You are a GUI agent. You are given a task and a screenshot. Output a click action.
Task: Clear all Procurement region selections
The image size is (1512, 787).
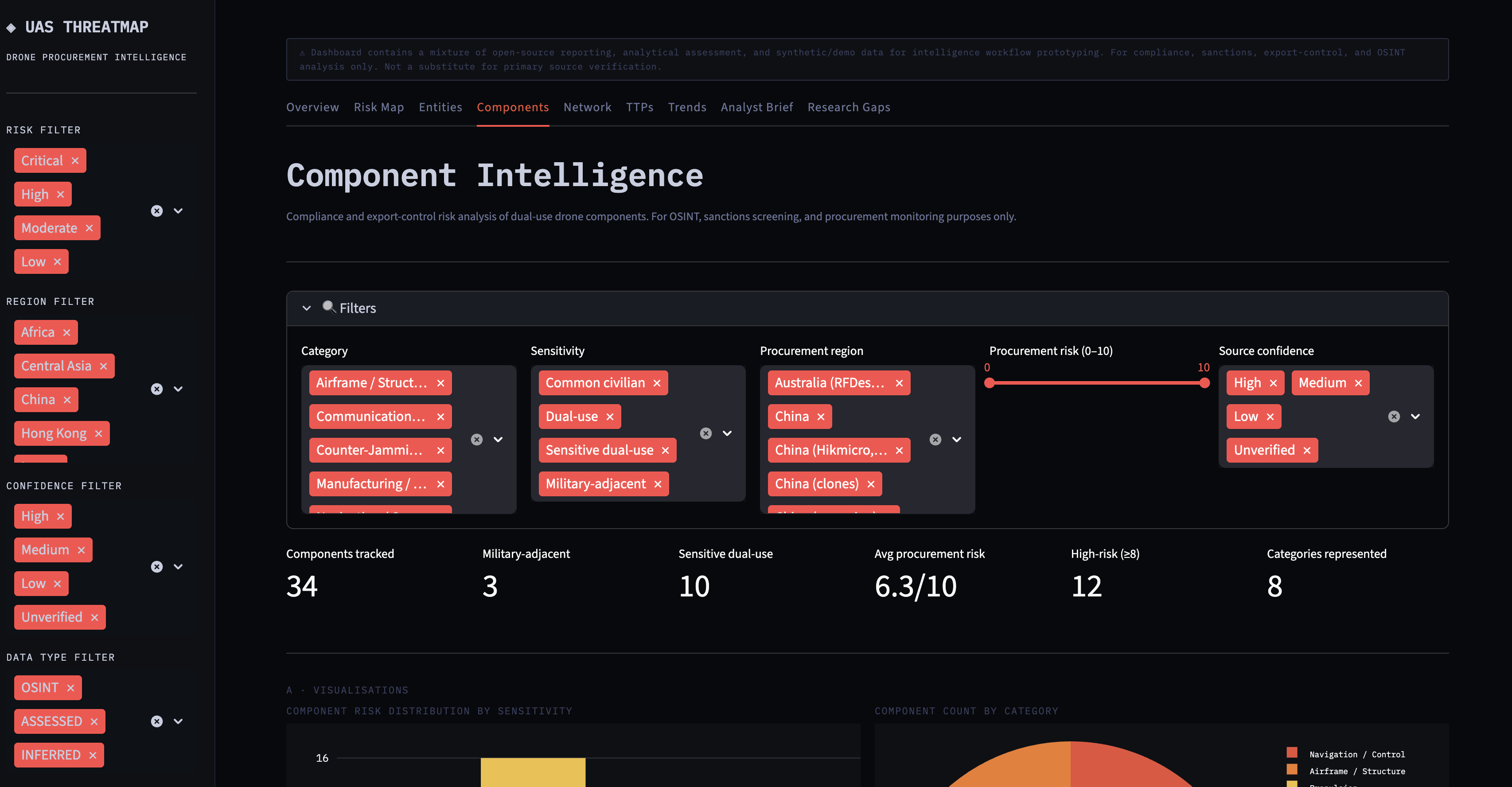pos(935,440)
